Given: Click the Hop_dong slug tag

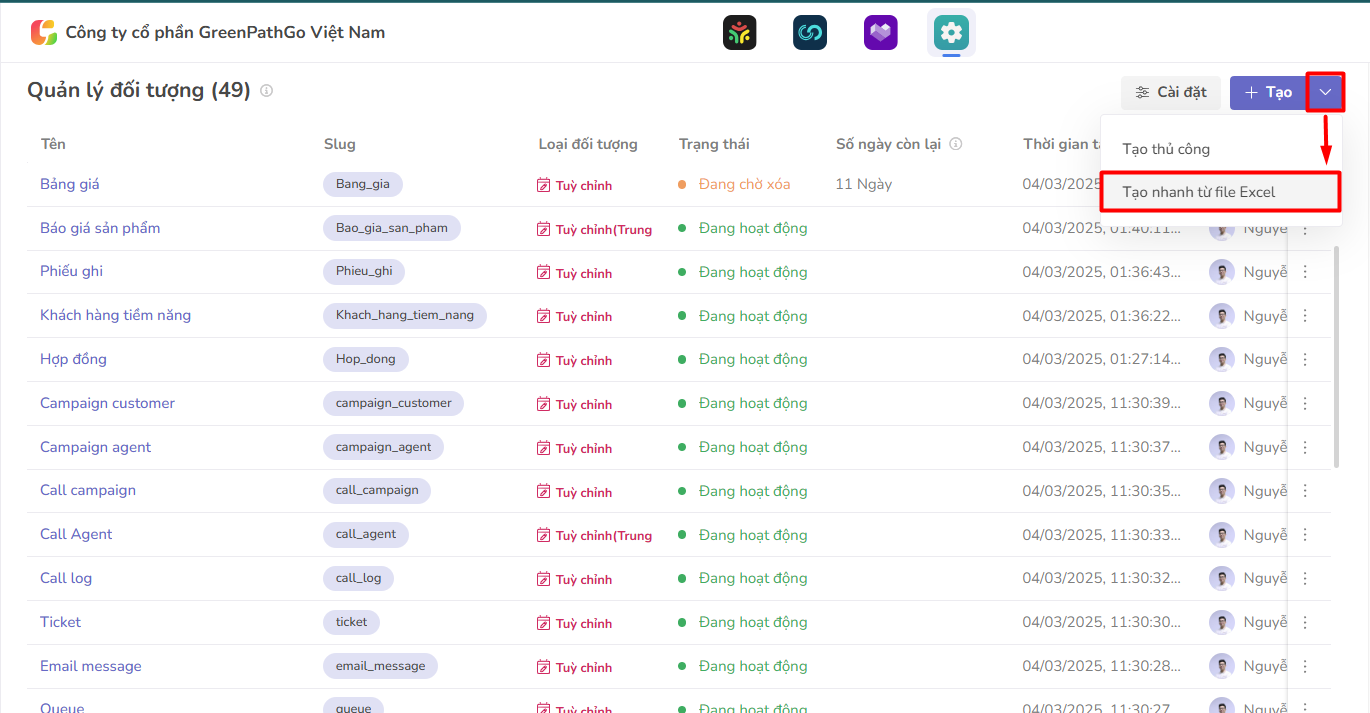Looking at the screenshot, I should click(366, 359).
